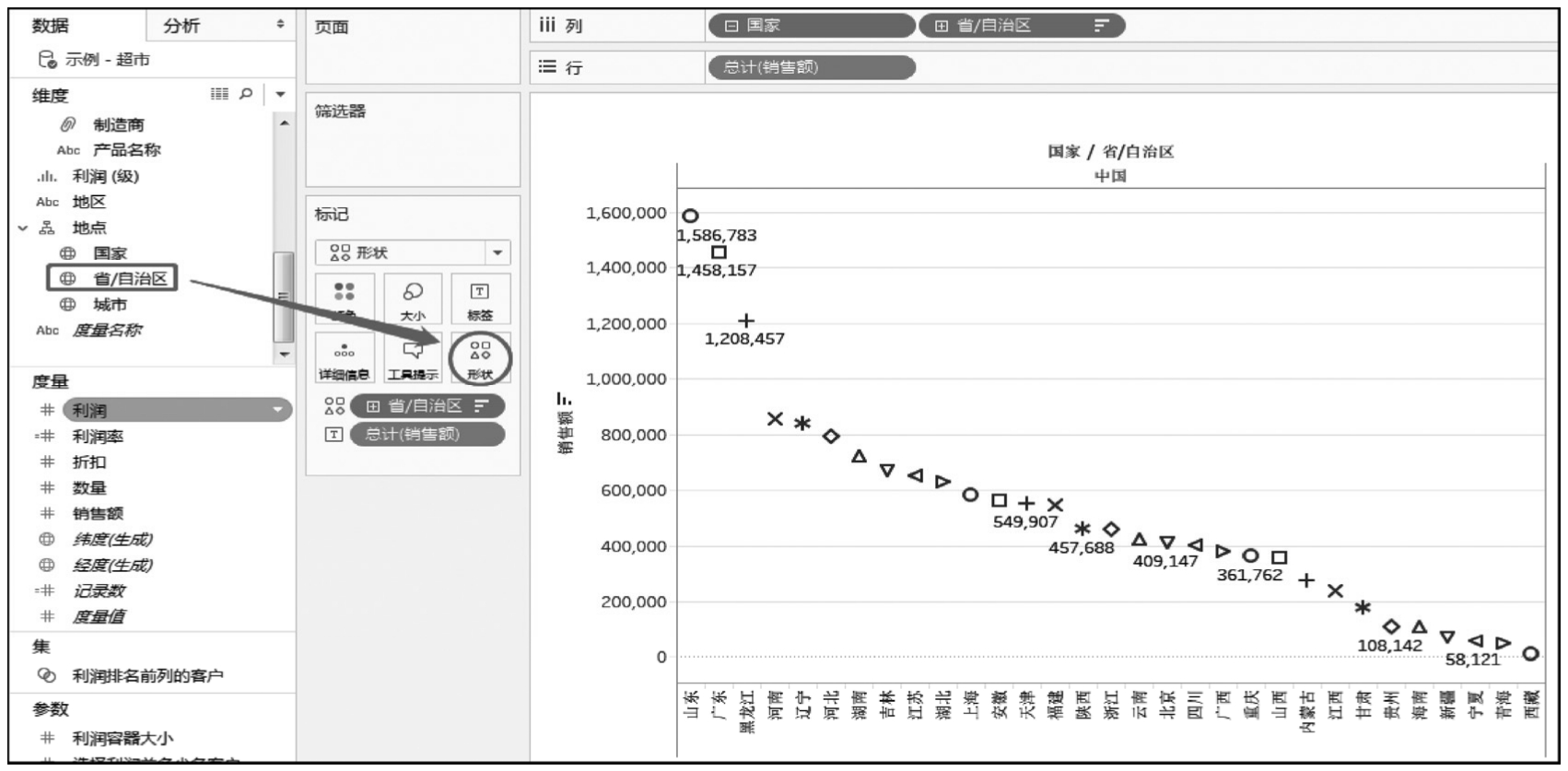
Task: Click the grid view icon beside 维度
Action: tap(219, 94)
